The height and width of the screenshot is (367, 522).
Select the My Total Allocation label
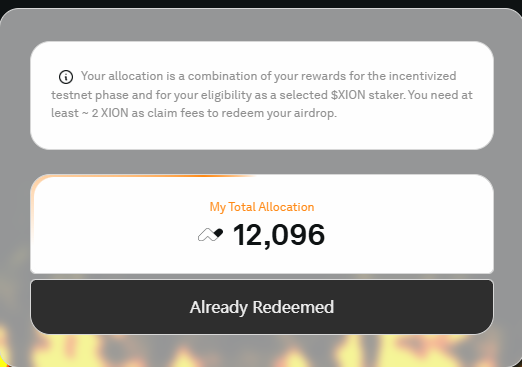(262, 207)
